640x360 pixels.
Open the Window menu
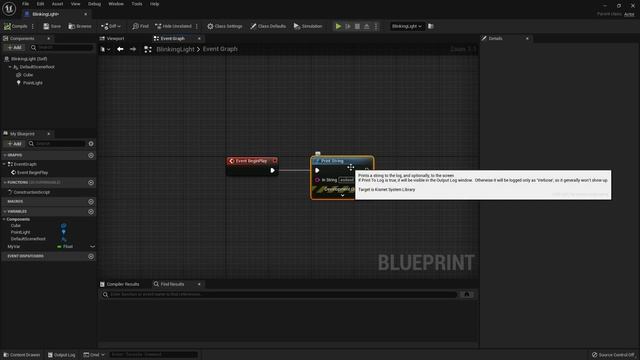pos(116,4)
